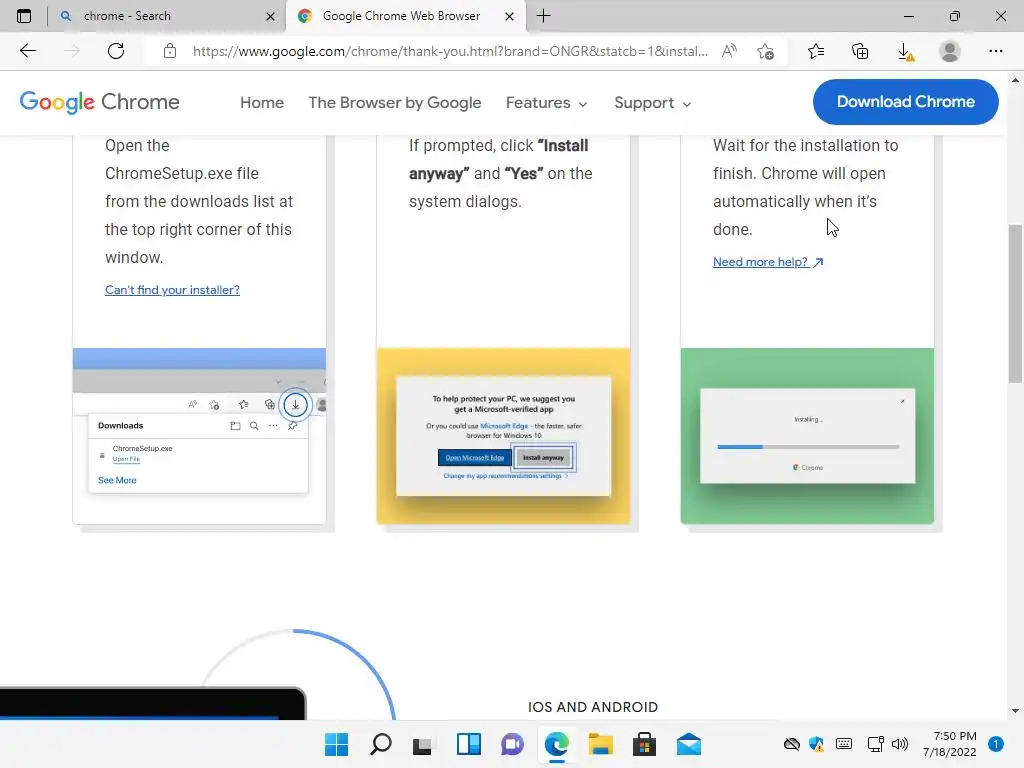Viewport: 1024px width, 768px height.
Task: Click scrollbar up arrow
Action: (1015, 80)
